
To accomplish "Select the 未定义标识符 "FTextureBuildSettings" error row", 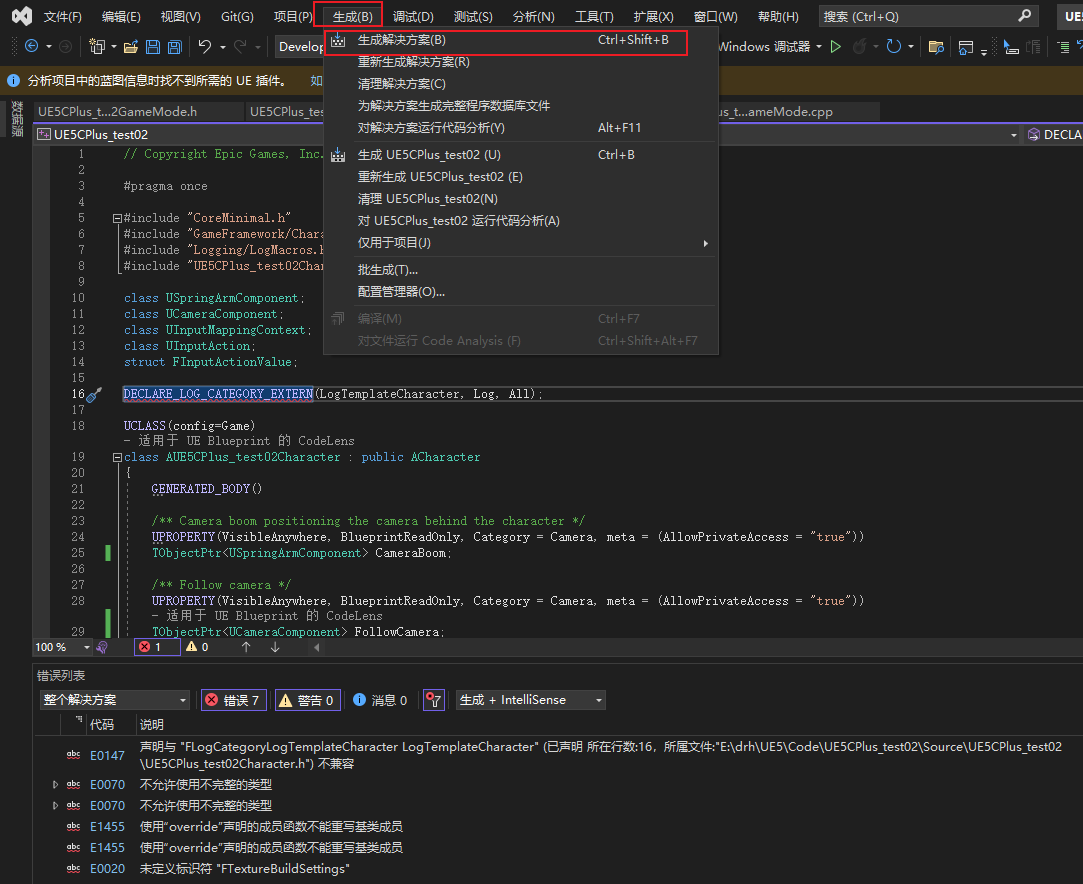I will click(x=559, y=869).
